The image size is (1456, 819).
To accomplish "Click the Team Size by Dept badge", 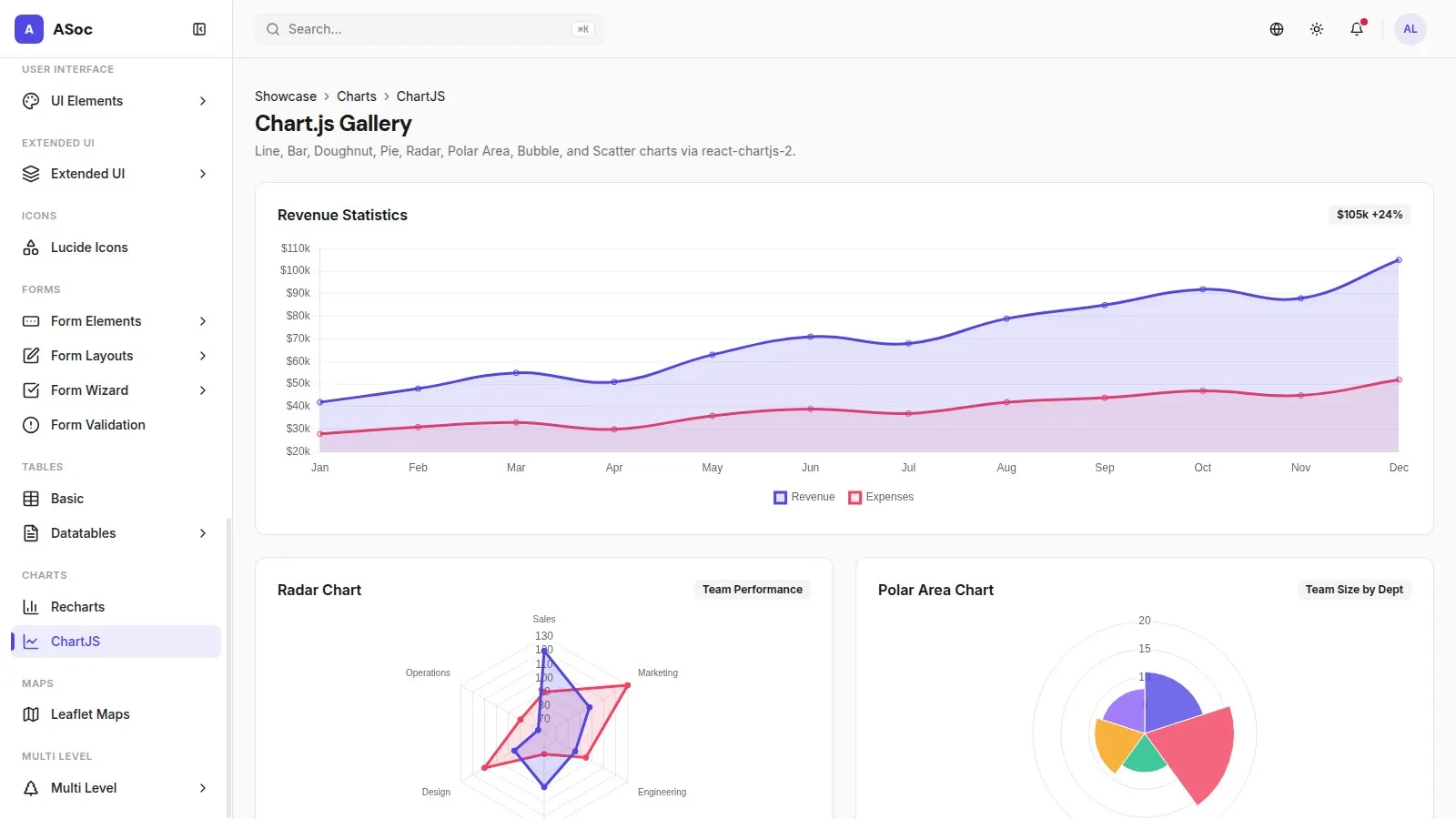I will (1354, 590).
